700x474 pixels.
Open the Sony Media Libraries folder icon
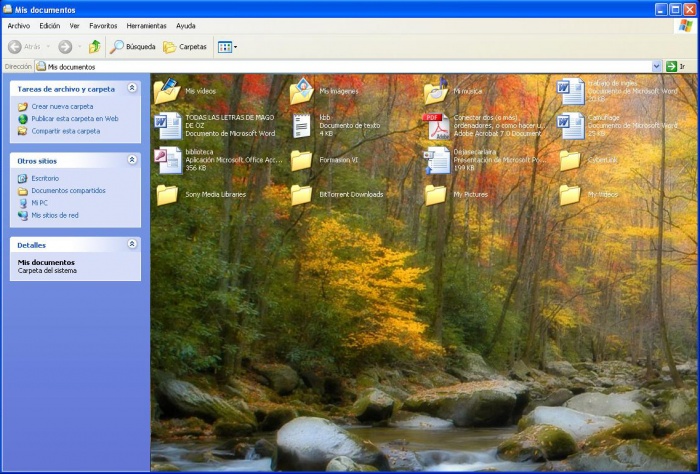167,195
